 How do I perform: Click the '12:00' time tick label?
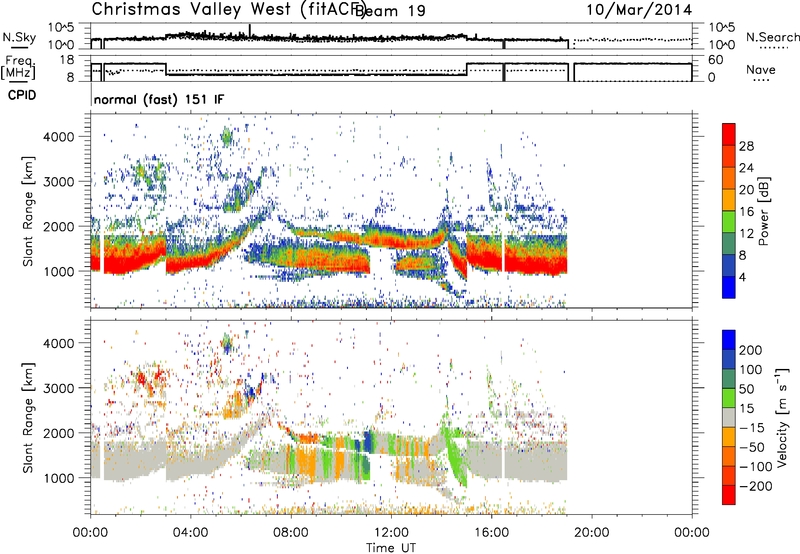(391, 533)
